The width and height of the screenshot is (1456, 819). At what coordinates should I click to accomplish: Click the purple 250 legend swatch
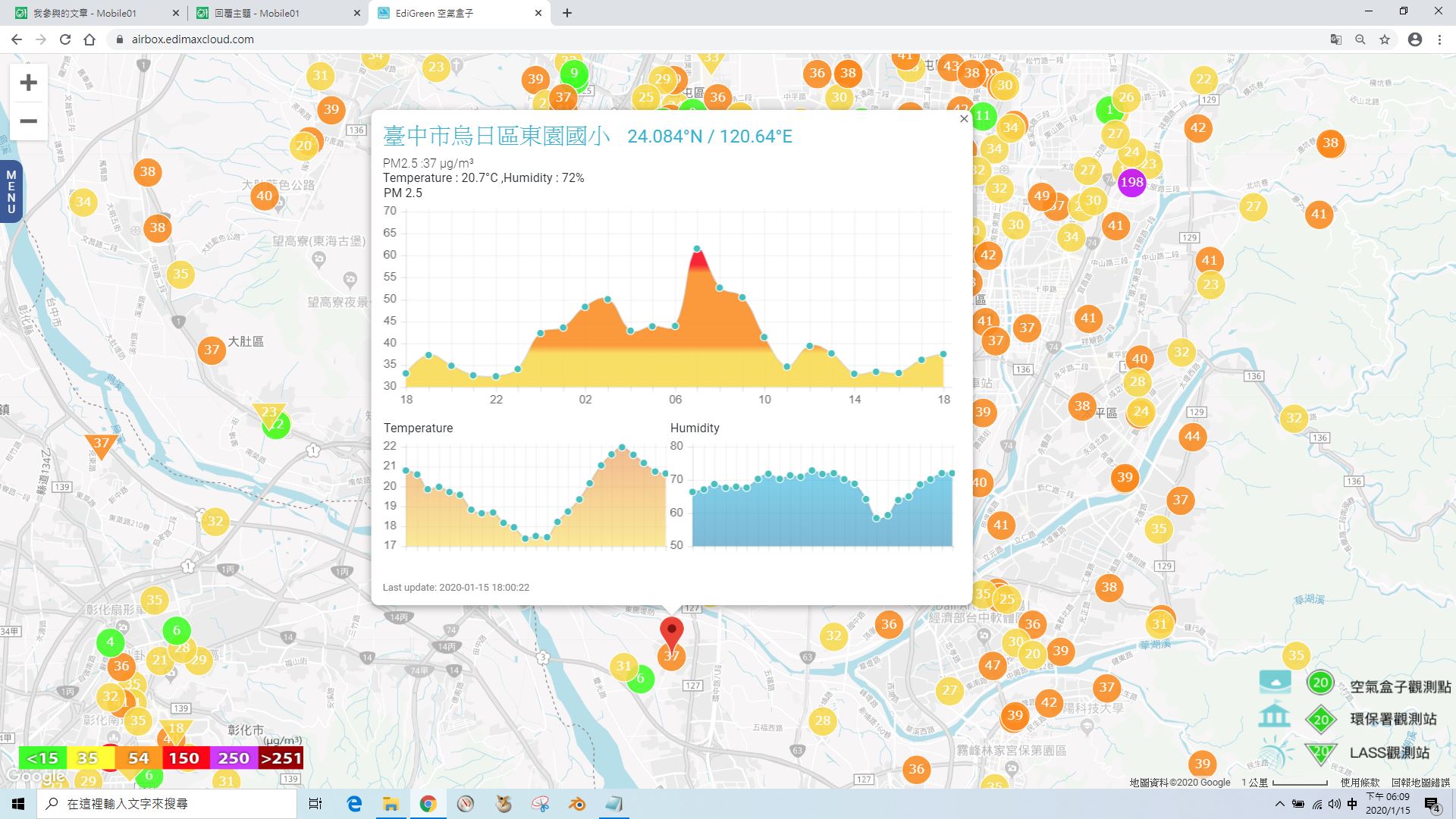234,758
